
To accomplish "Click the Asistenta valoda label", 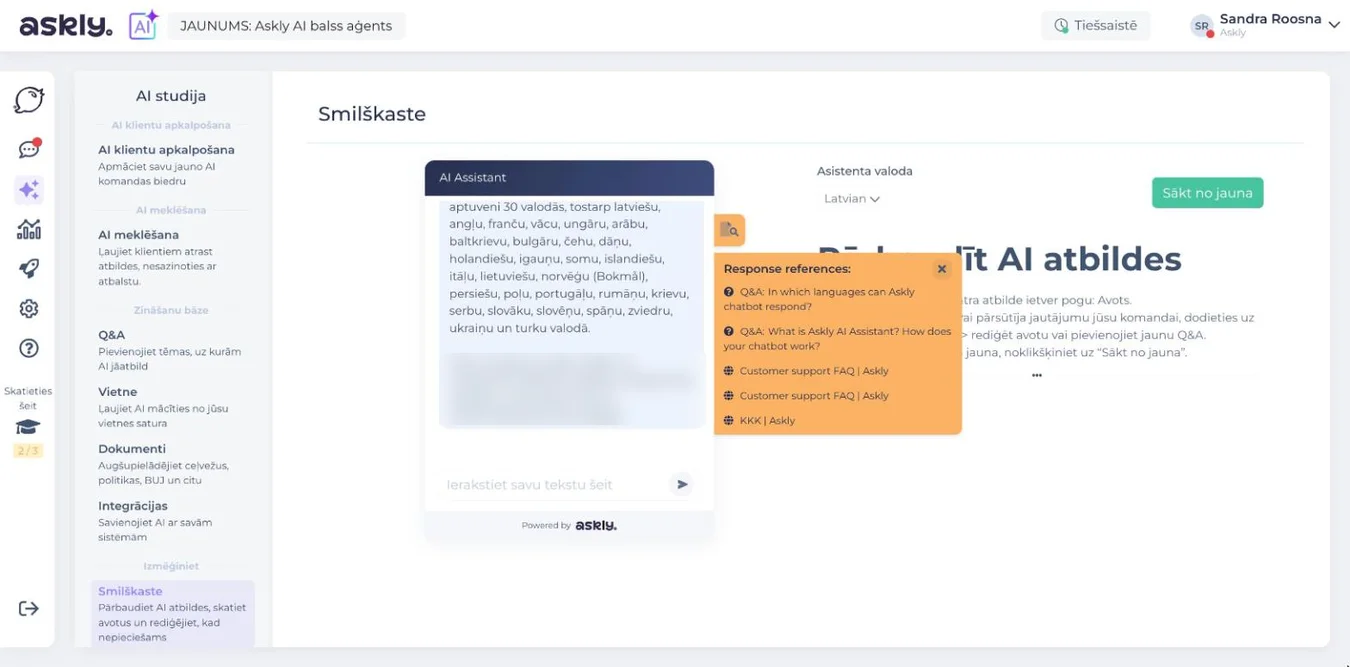I will 864,171.
